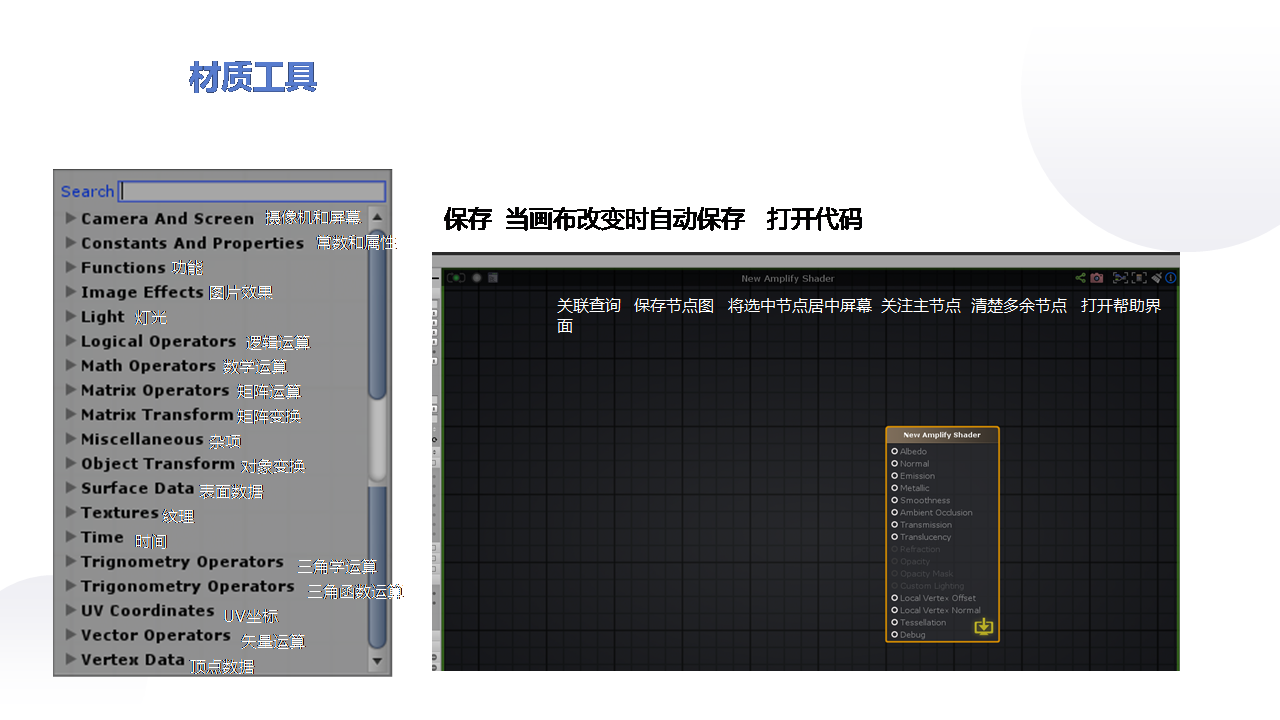Click into the Search field
The width and height of the screenshot is (1280, 720).
(252, 191)
